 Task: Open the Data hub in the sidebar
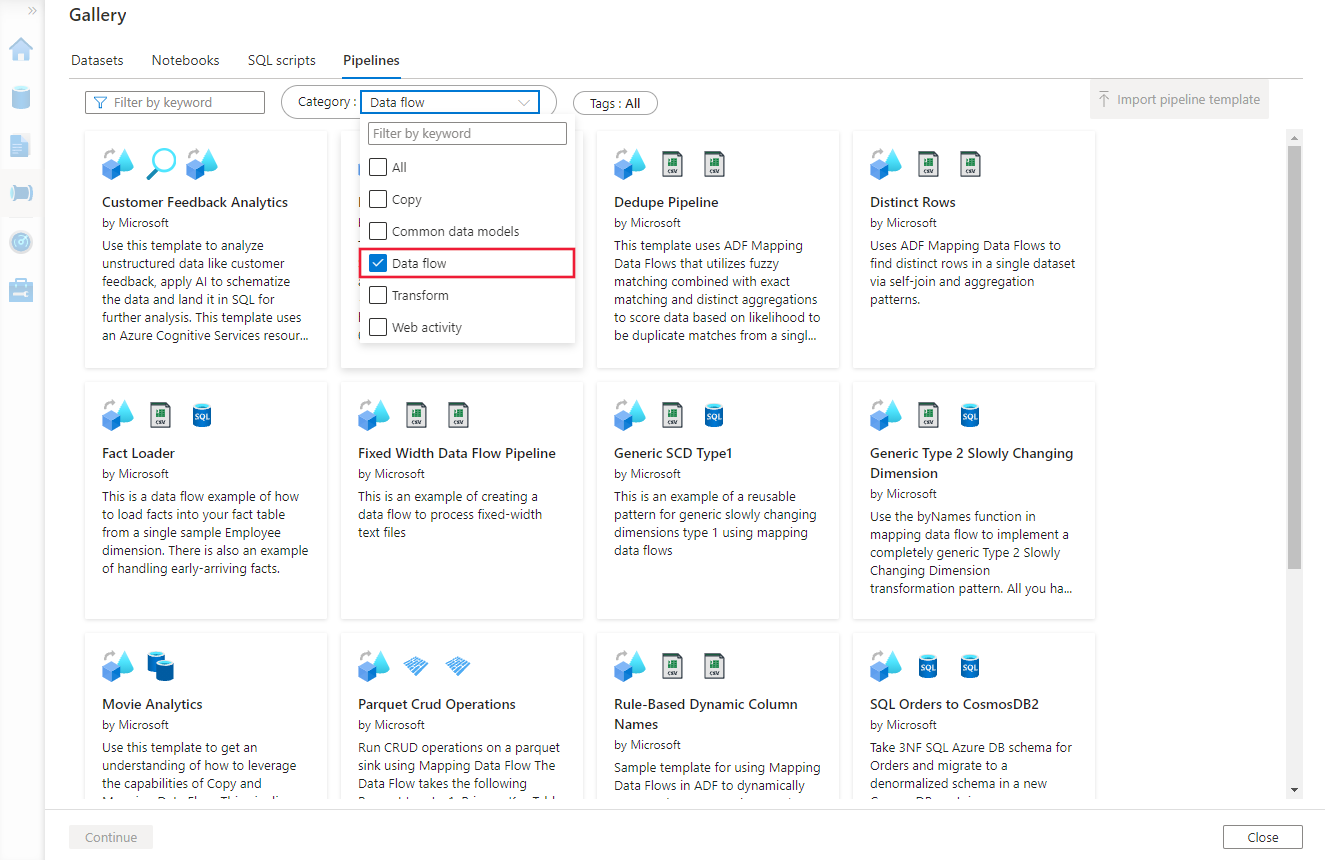point(21,98)
